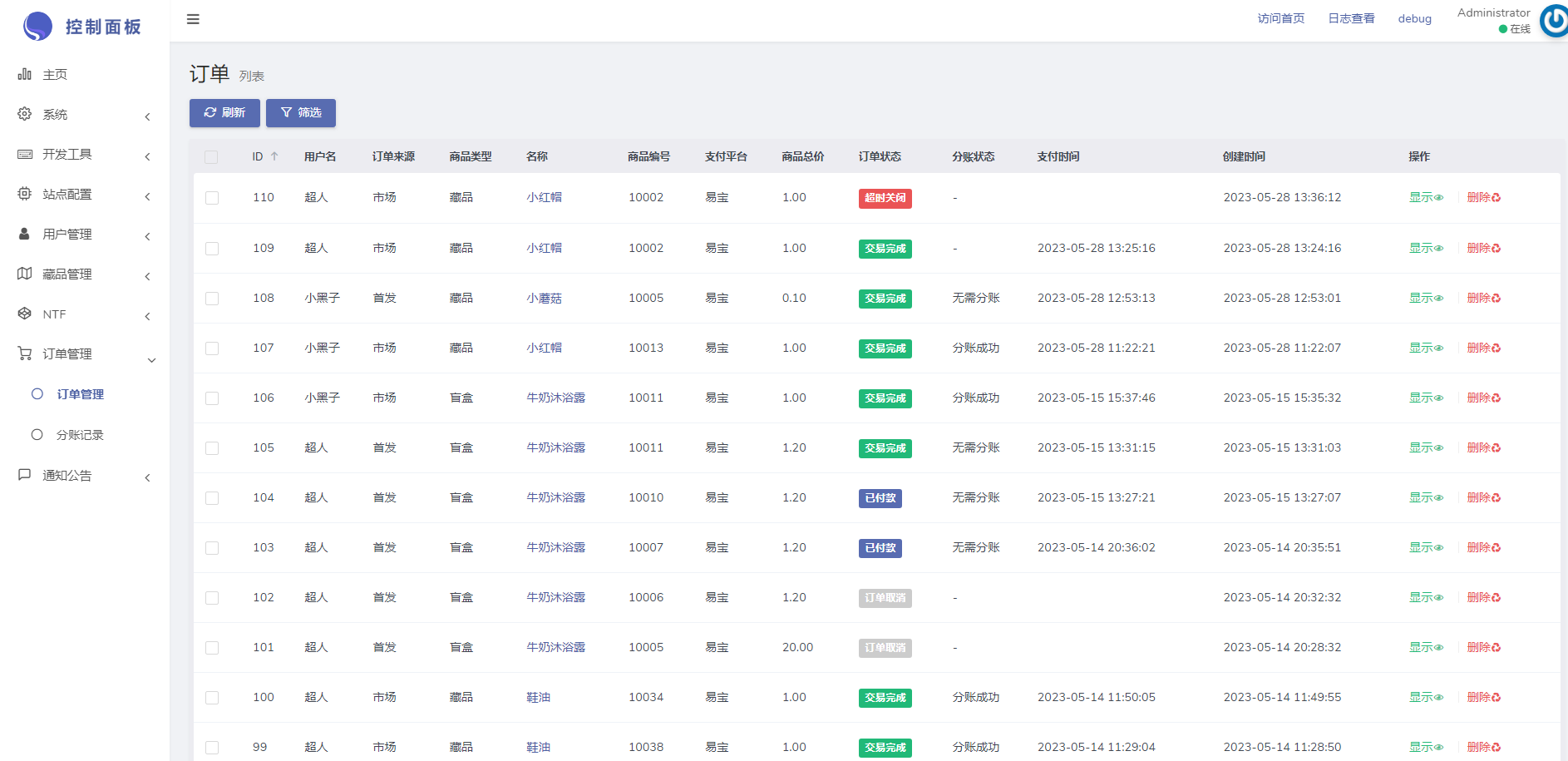
Task: Click the 用户管理 person icon
Action: click(25, 234)
